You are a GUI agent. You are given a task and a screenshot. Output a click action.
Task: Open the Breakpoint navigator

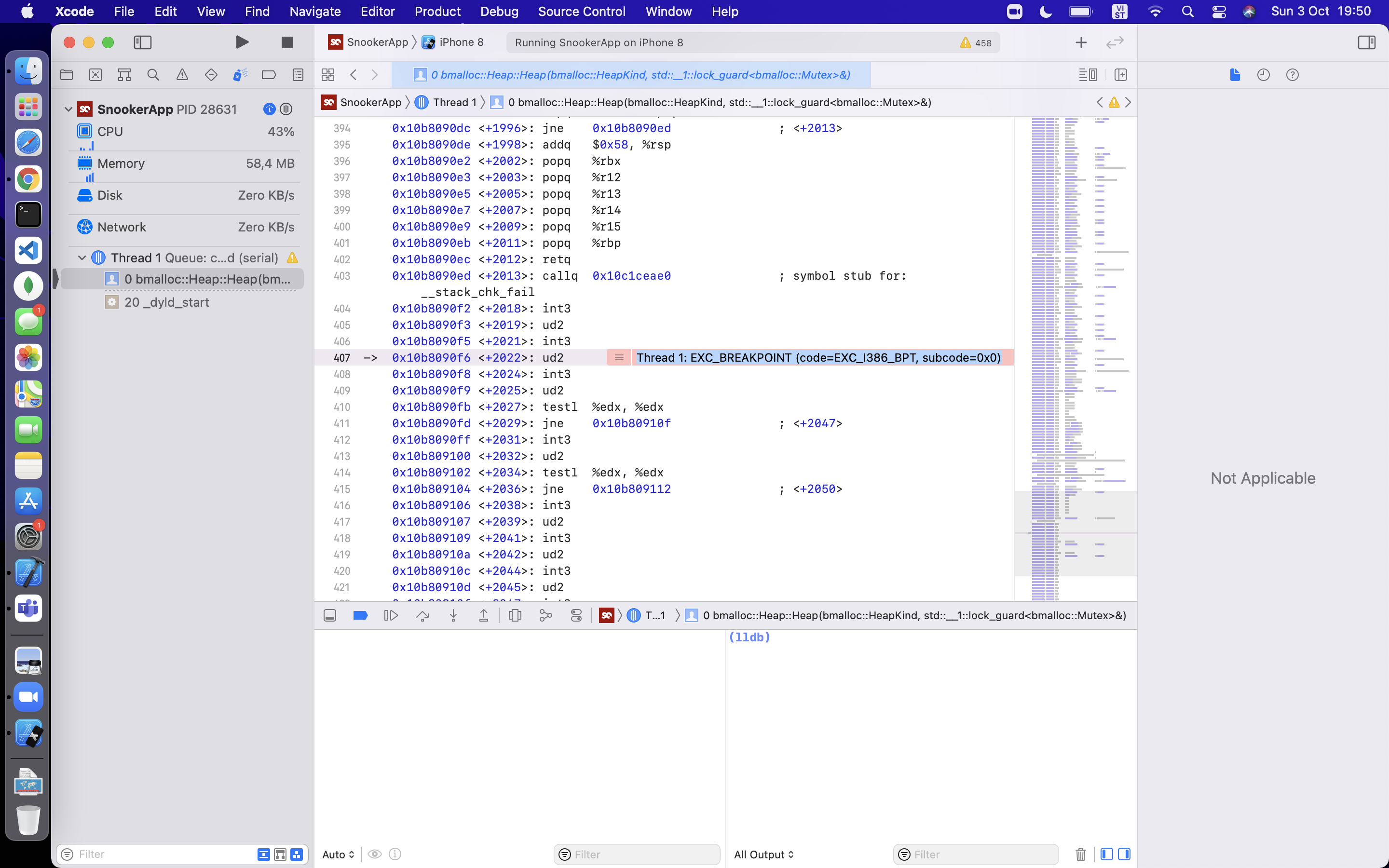pyautogui.click(x=268, y=75)
